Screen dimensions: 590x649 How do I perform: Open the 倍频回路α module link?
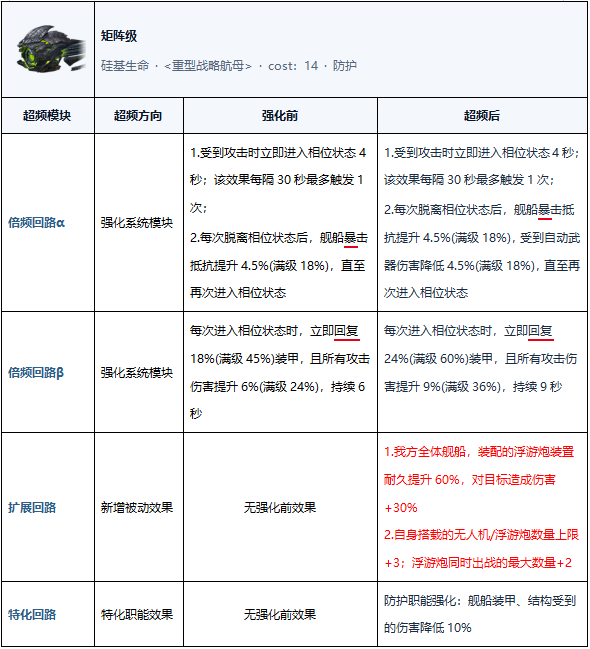tap(36, 223)
